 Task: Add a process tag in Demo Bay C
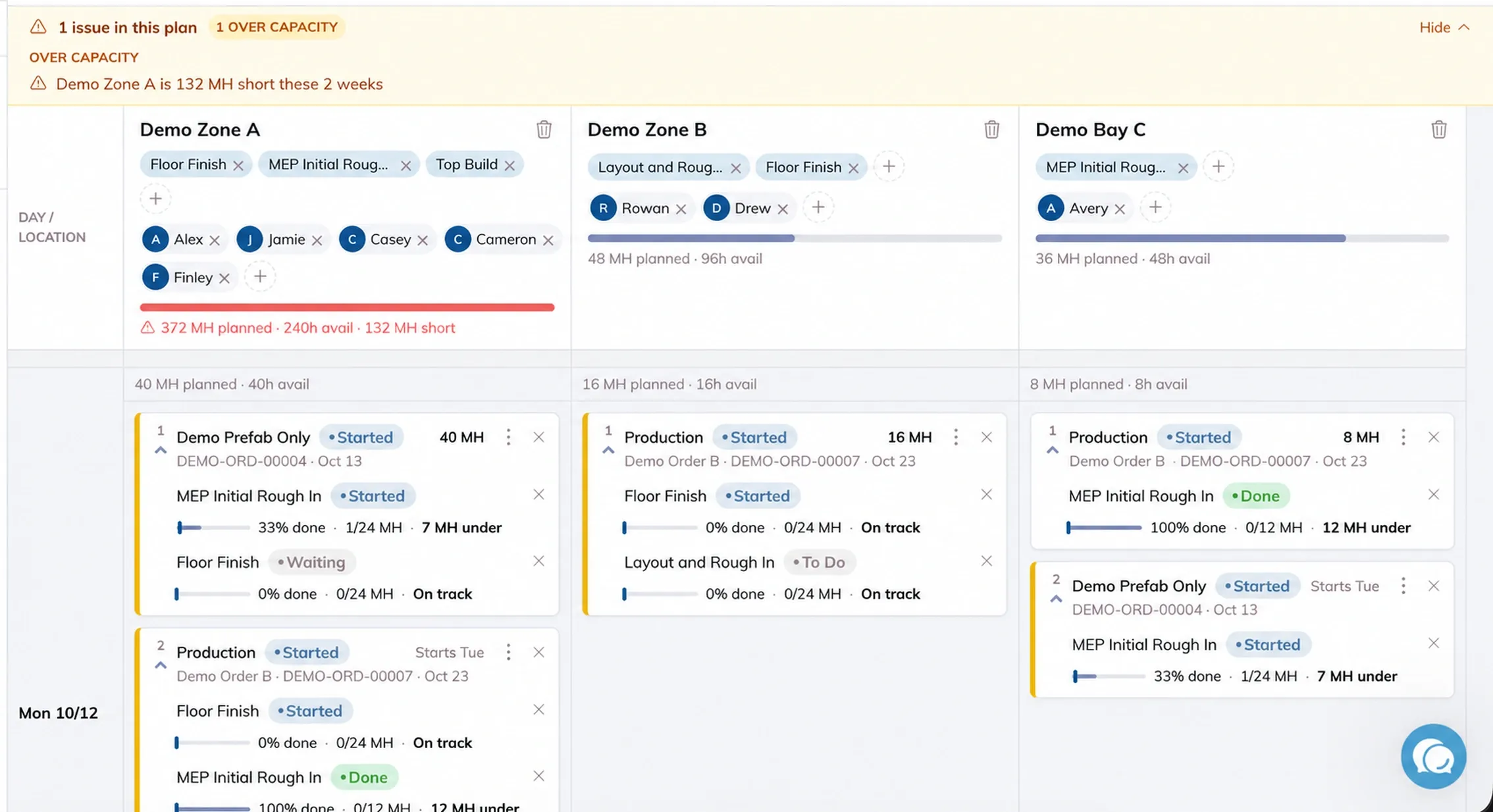click(x=1218, y=166)
